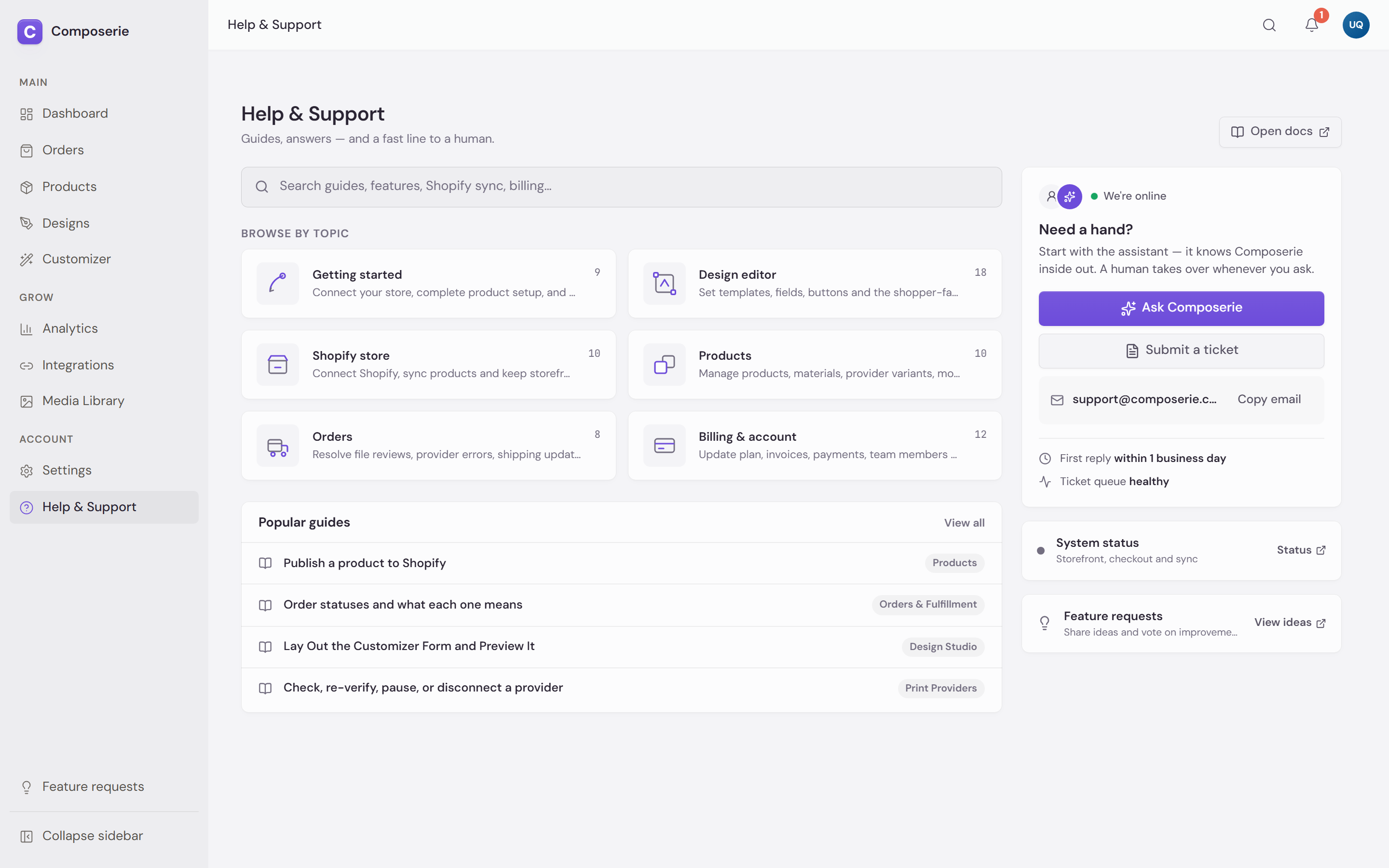Open the notifications bell
The height and width of the screenshot is (868, 1389).
[1311, 25]
